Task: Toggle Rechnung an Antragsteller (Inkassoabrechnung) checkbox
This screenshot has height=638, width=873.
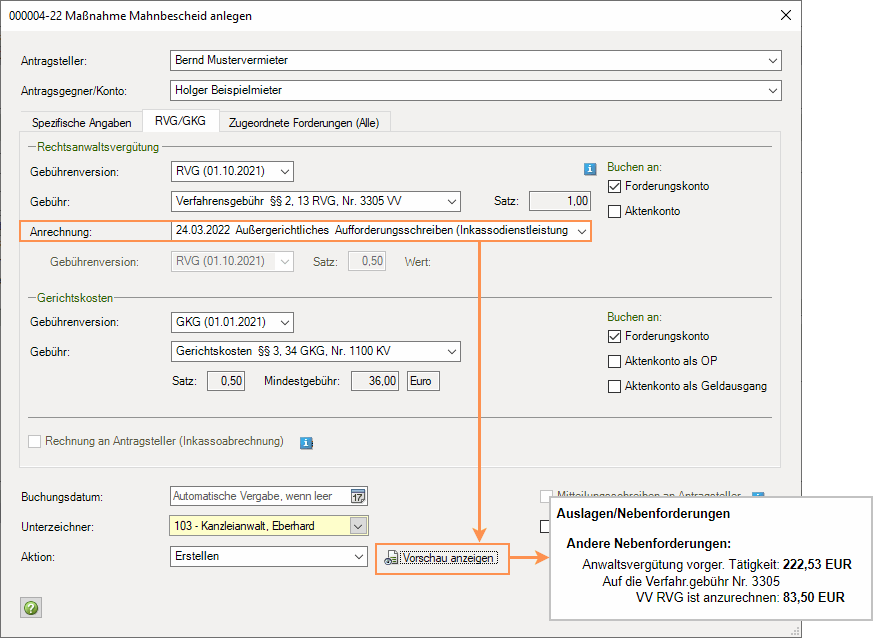Action: pyautogui.click(x=35, y=441)
